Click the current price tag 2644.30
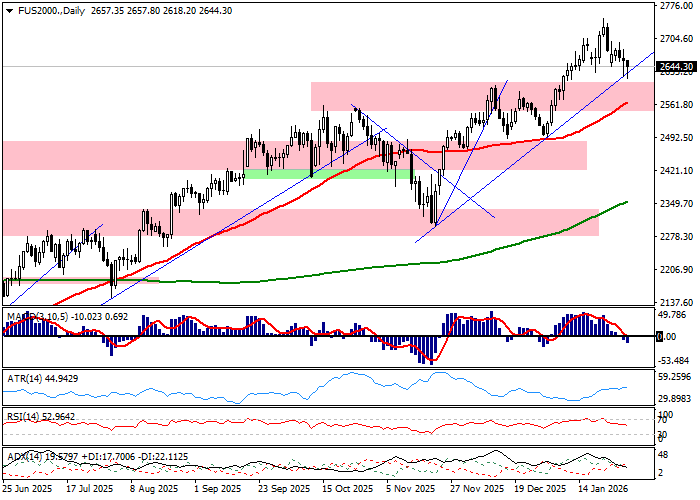 tap(676, 67)
